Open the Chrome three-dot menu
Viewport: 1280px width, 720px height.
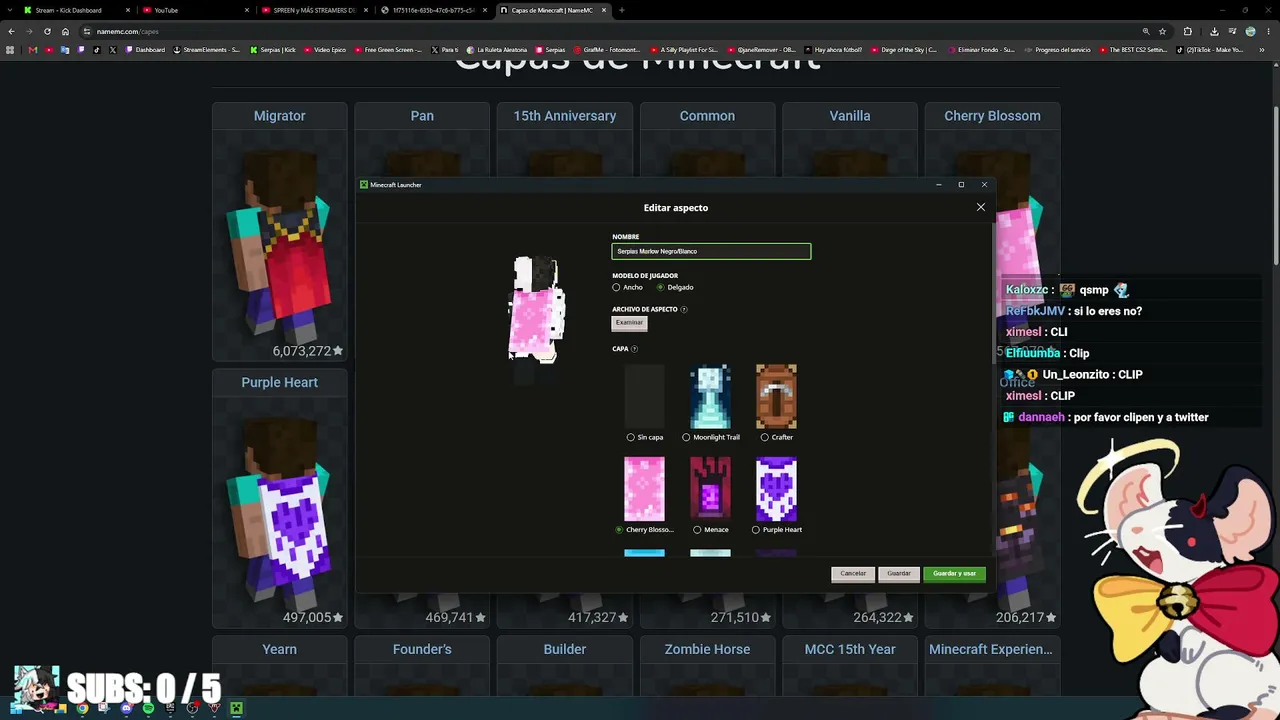[x=1268, y=31]
